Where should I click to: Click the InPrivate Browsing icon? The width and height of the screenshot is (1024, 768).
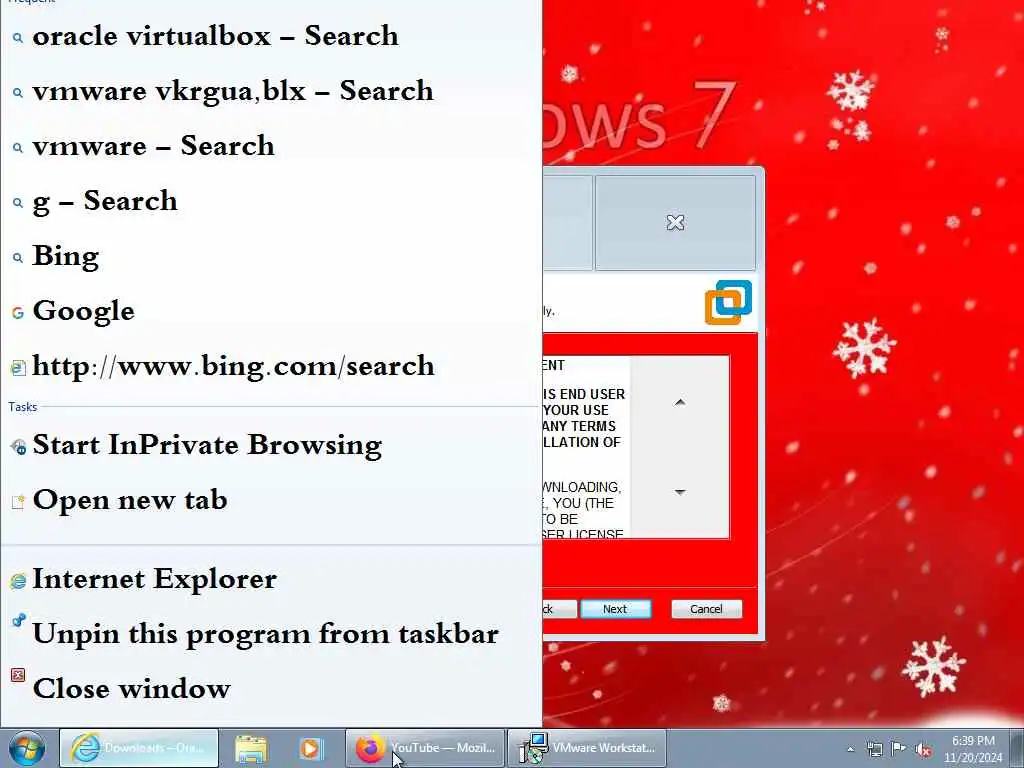tap(18, 447)
